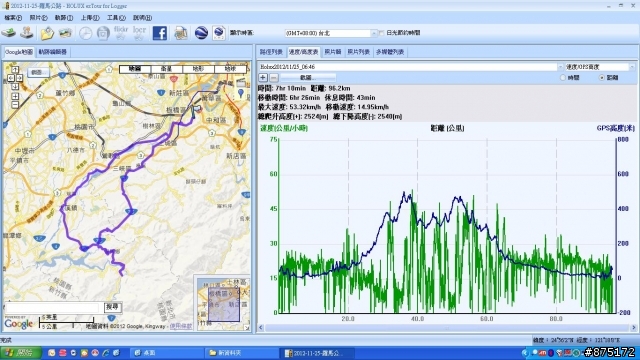Switch to the photo list (照片列表) tab
The width and height of the screenshot is (640, 360).
pos(358,52)
